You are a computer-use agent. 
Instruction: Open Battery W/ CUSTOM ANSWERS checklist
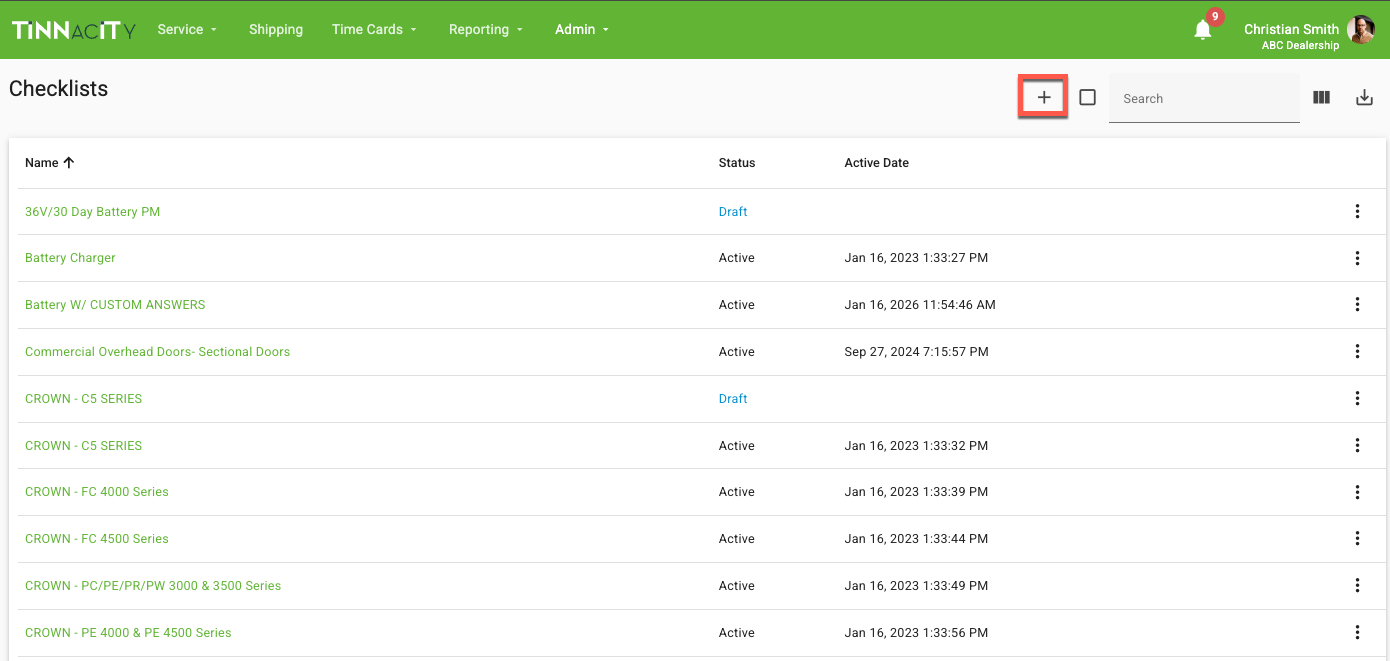115,305
